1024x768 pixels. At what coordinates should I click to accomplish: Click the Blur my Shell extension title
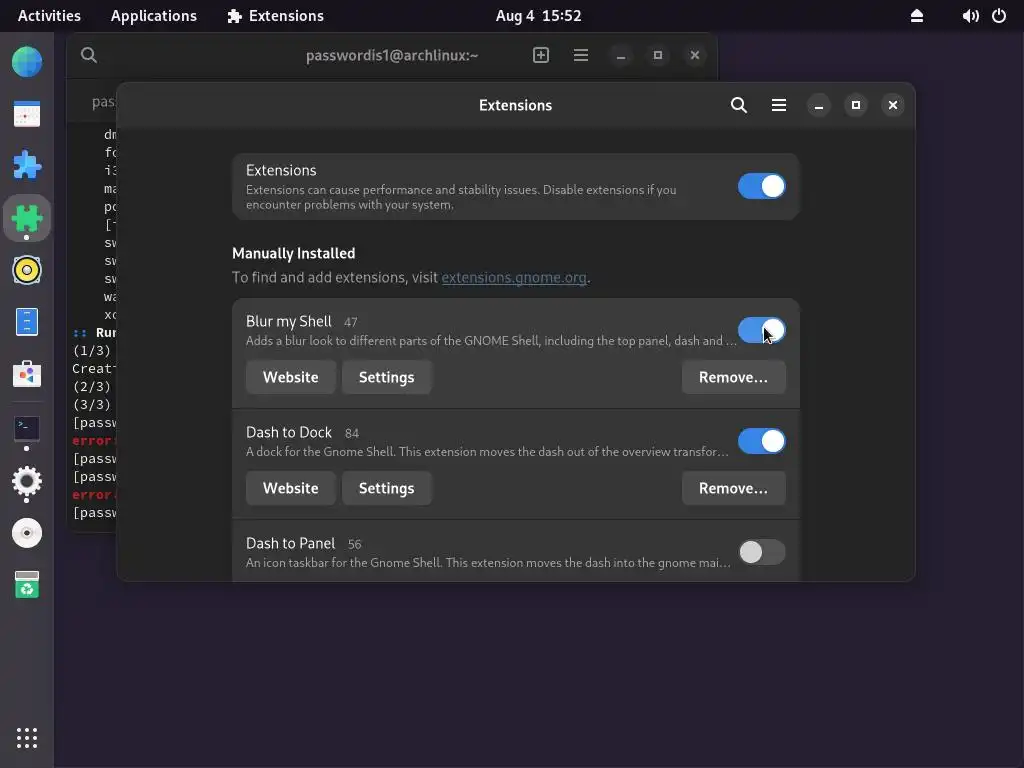click(289, 321)
